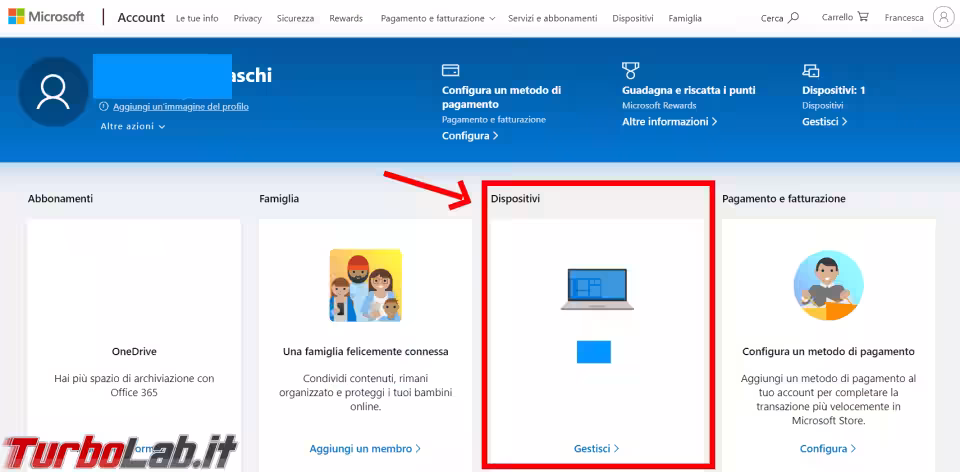Click the OneDrive card title

pos(134,351)
